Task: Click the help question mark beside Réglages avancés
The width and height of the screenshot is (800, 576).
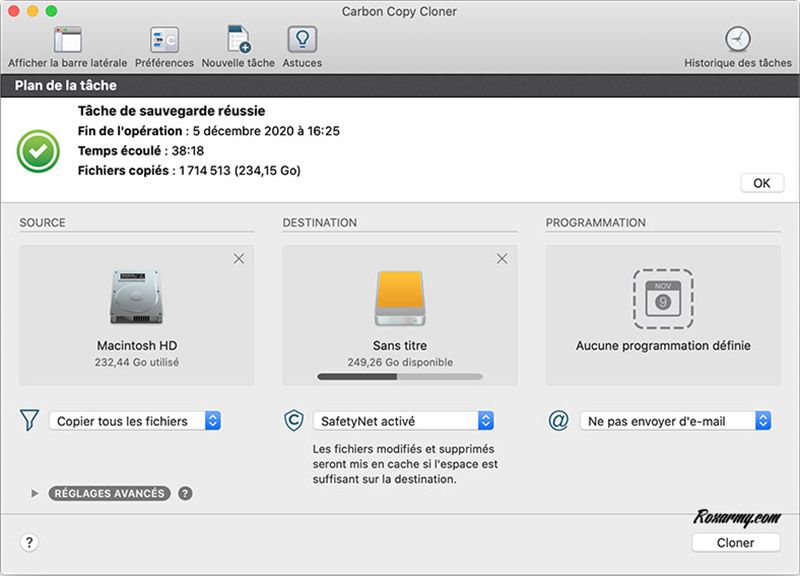Action: point(185,493)
